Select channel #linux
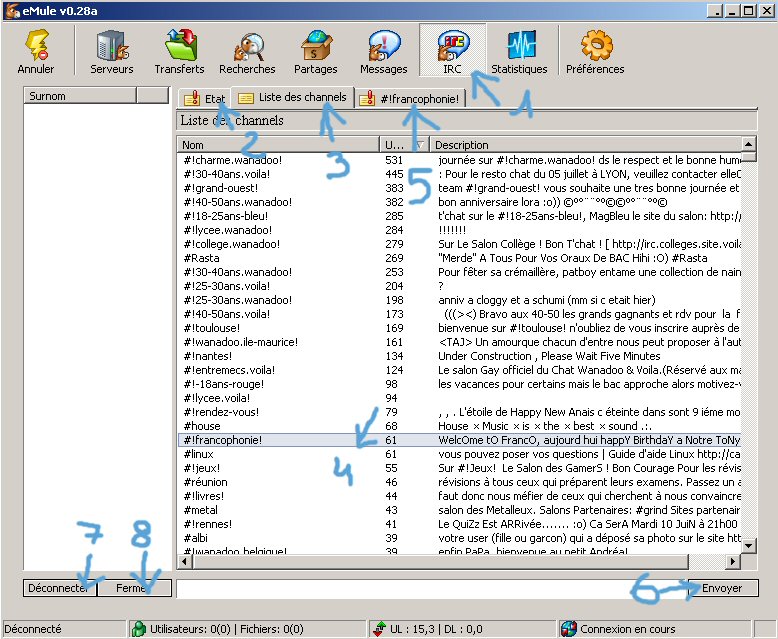The image size is (778, 639). pos(459,454)
